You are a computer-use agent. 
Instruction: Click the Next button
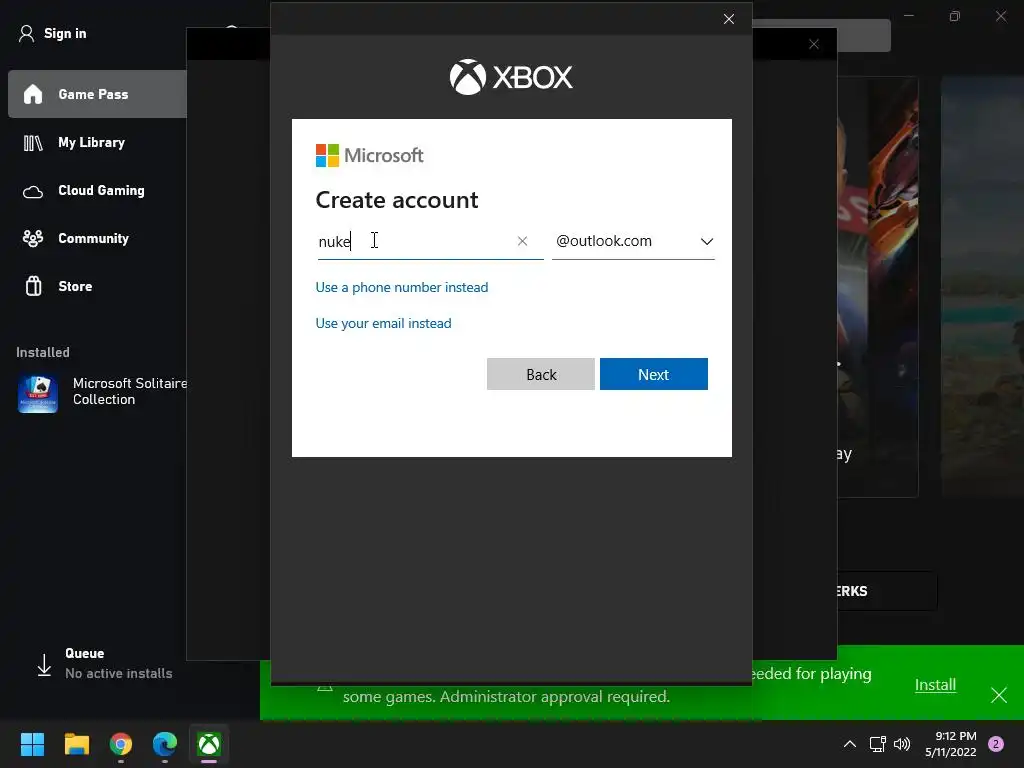[x=654, y=374]
